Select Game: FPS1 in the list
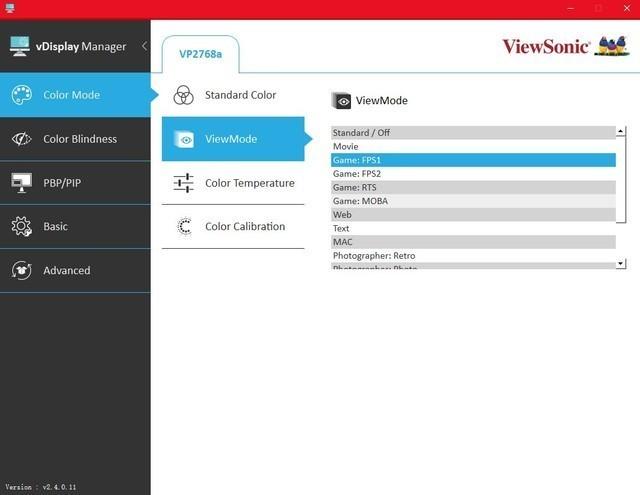Screen dimensions: 640x495 (x=473, y=160)
